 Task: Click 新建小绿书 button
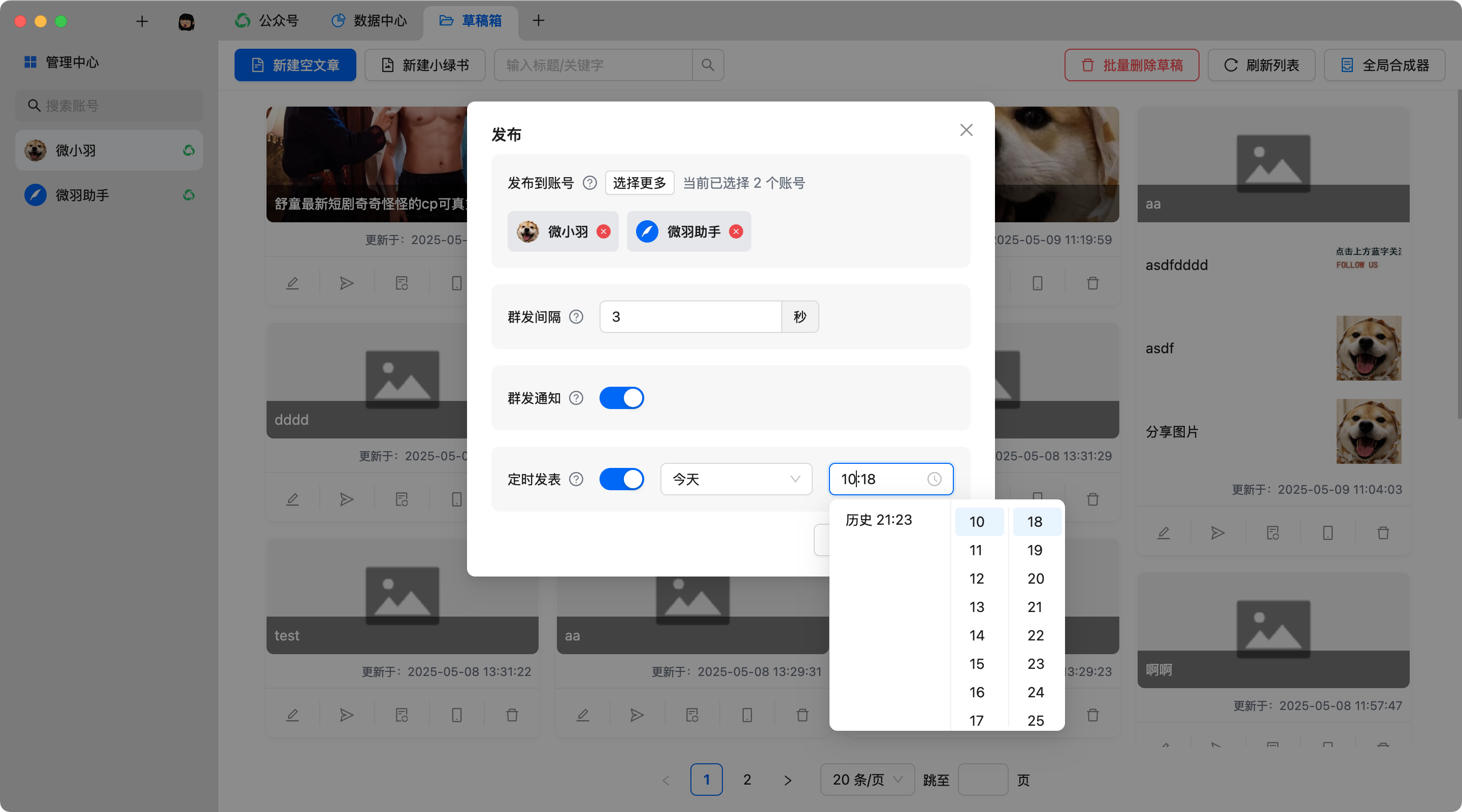point(425,65)
